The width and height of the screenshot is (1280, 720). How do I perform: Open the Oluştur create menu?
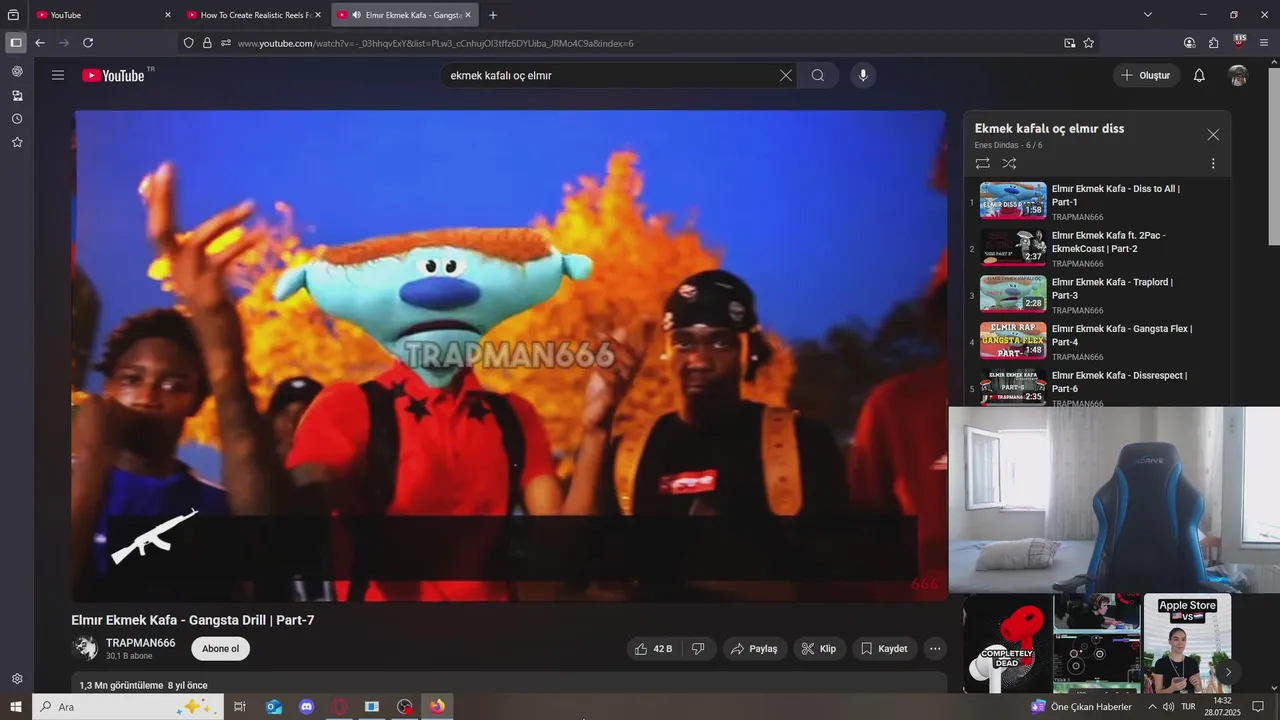[1146, 75]
